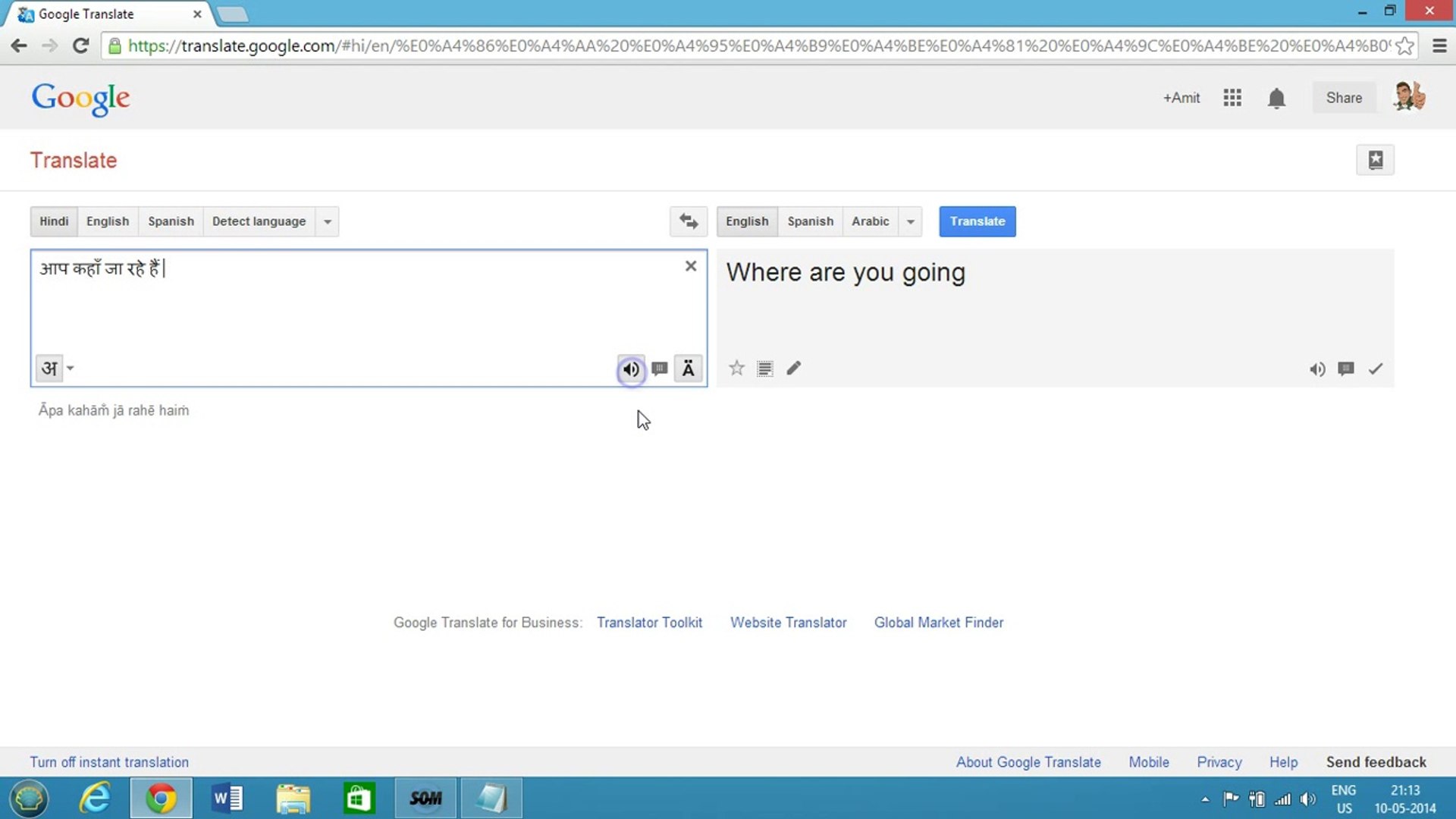The height and width of the screenshot is (819, 1456).
Task: Open the Google apps grid
Action: click(x=1232, y=98)
